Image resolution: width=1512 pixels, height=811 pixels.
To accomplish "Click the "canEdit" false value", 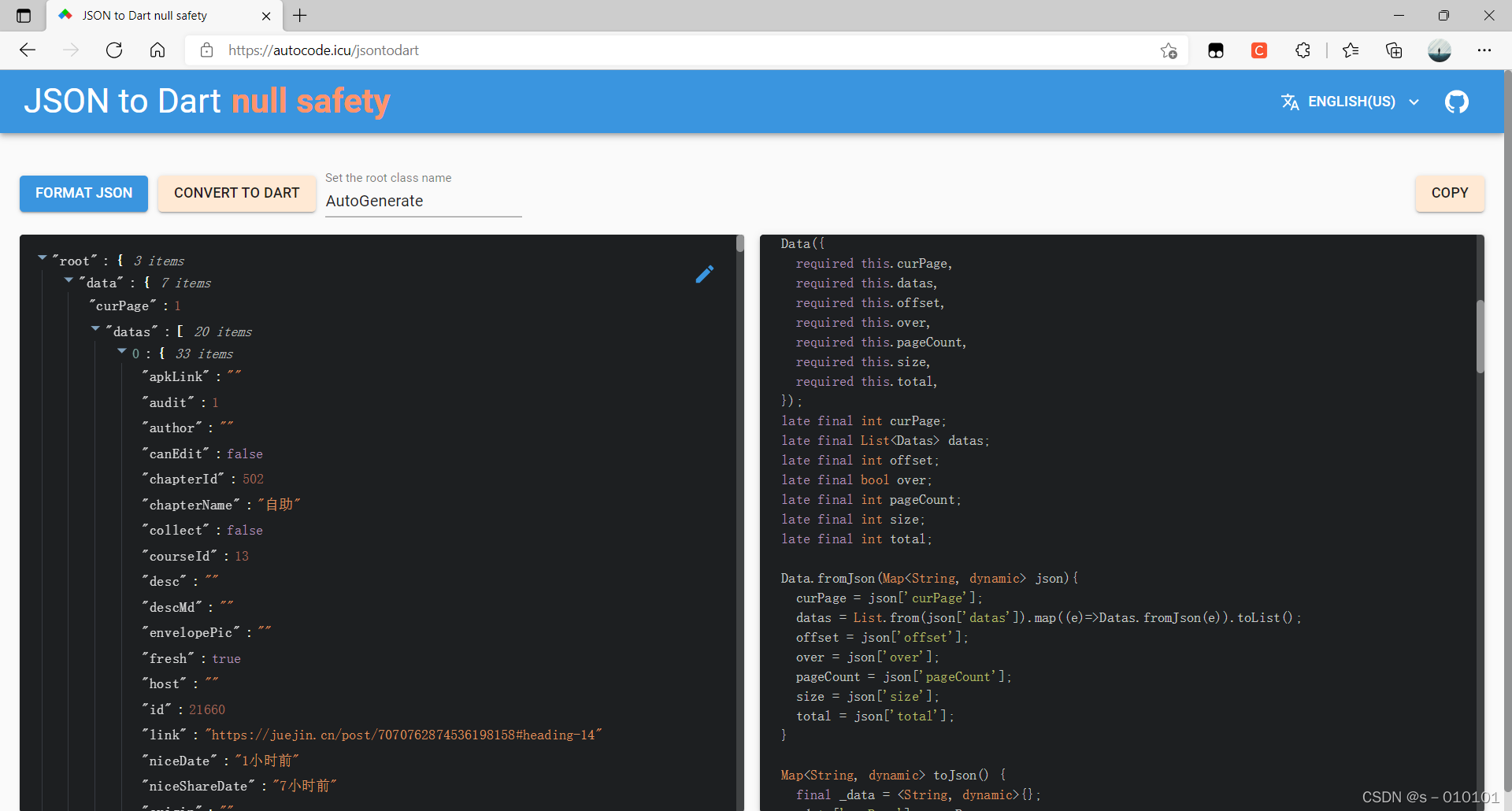I will (x=245, y=454).
